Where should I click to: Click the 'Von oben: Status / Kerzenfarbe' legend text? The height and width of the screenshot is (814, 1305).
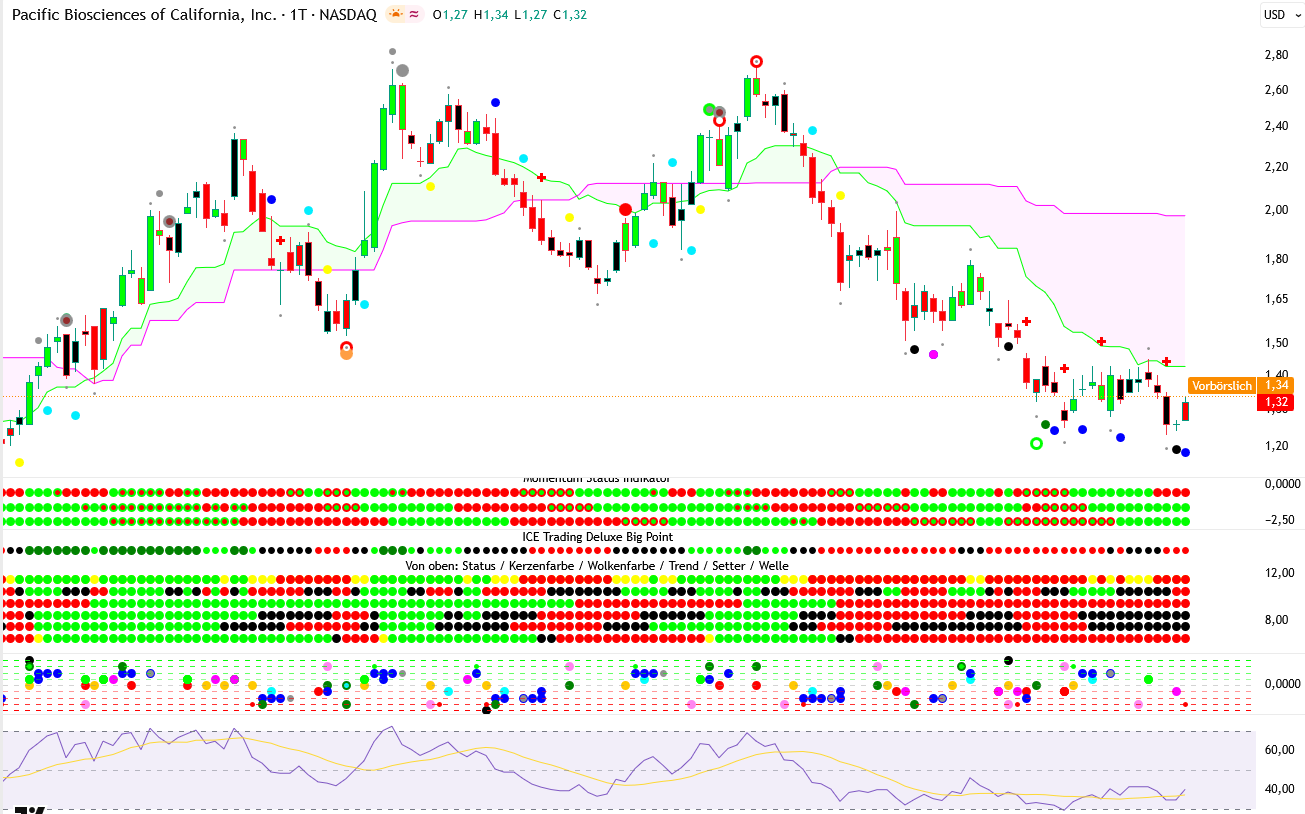coord(596,566)
